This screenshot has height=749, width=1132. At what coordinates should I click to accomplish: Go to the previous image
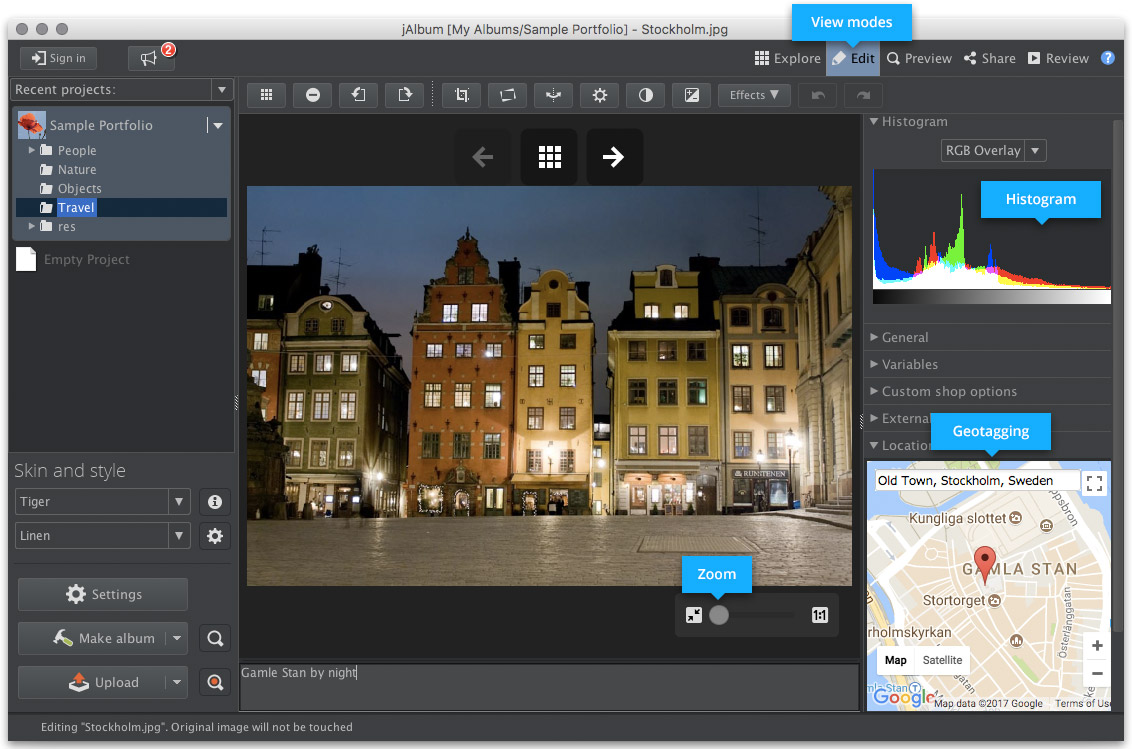482,157
